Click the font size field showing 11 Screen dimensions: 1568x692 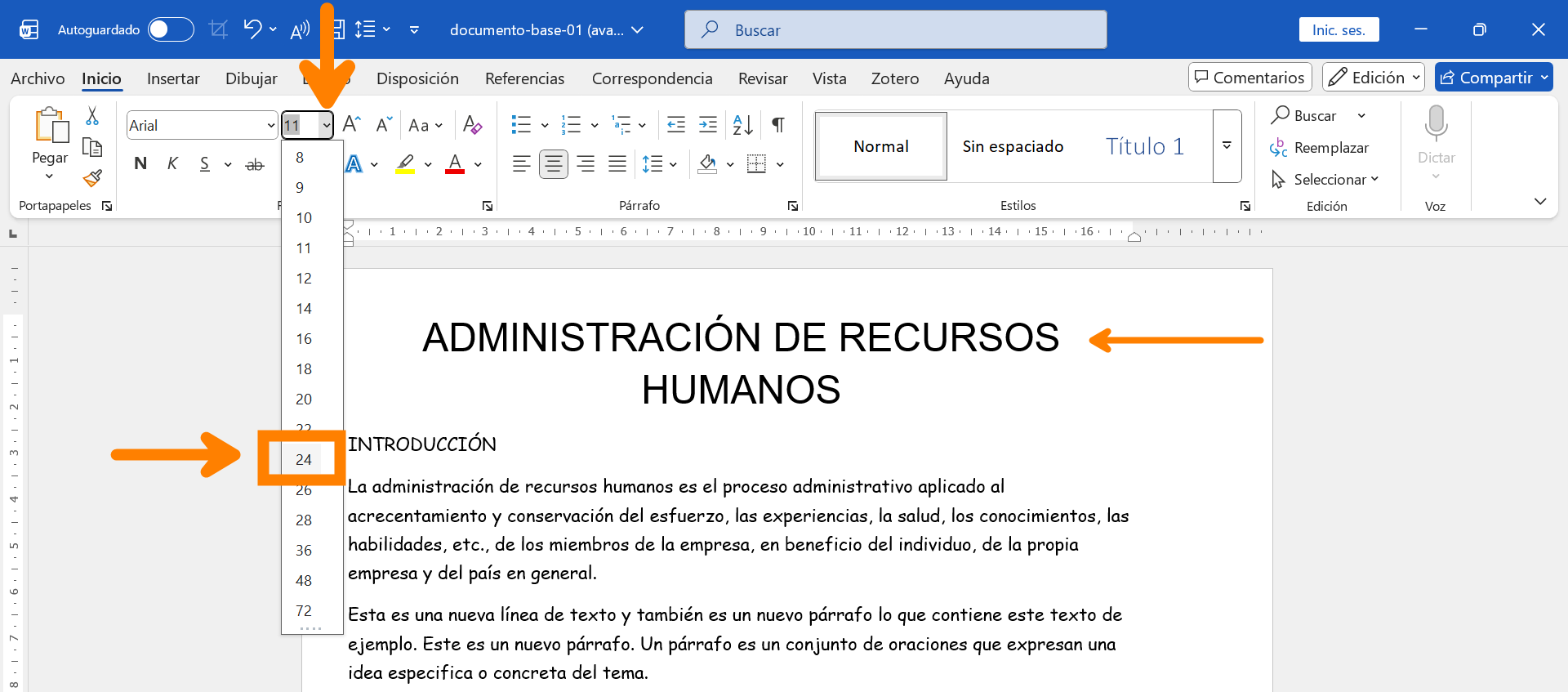tap(300, 125)
